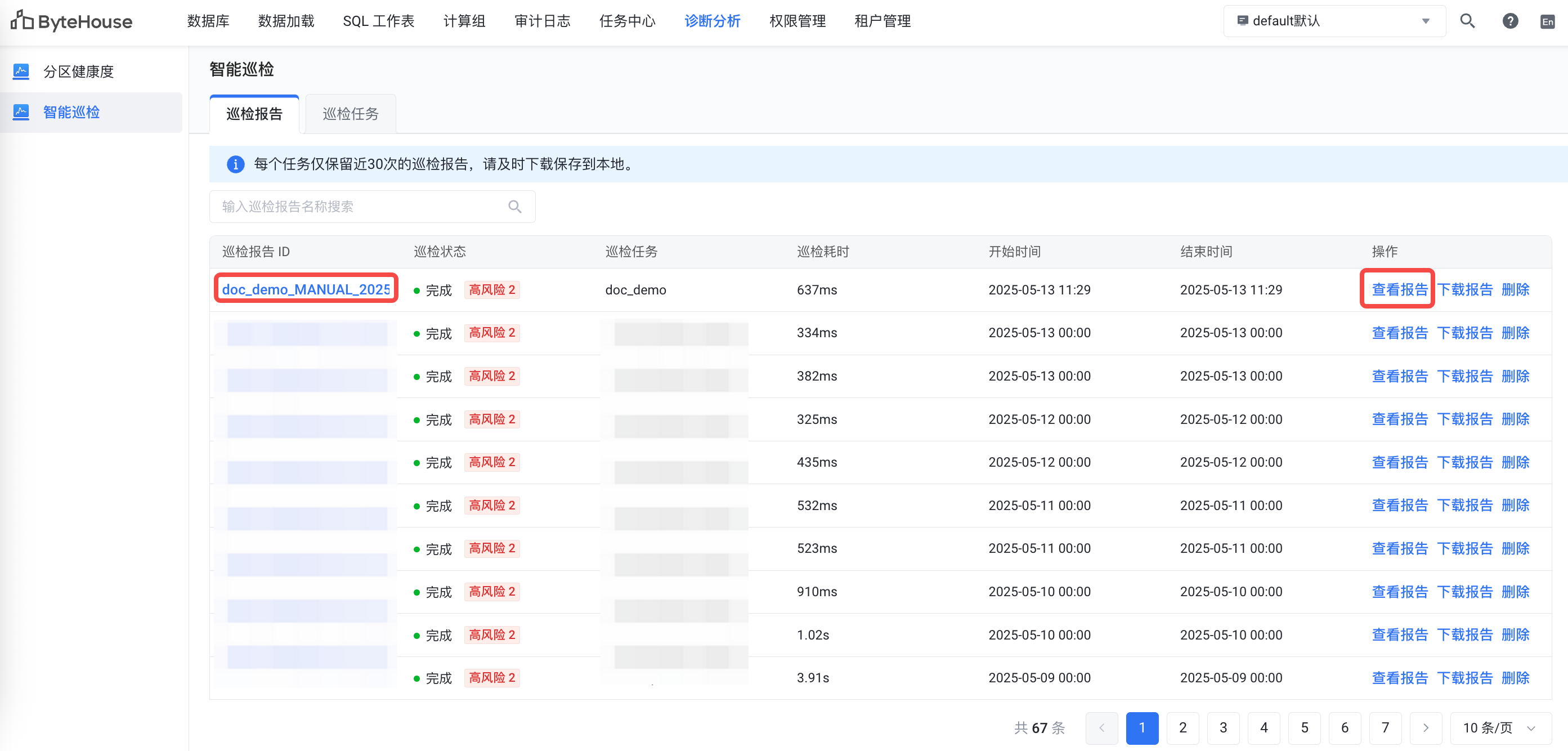Open the 计算组 menu
Image resolution: width=1568 pixels, height=751 pixels.
coord(464,21)
